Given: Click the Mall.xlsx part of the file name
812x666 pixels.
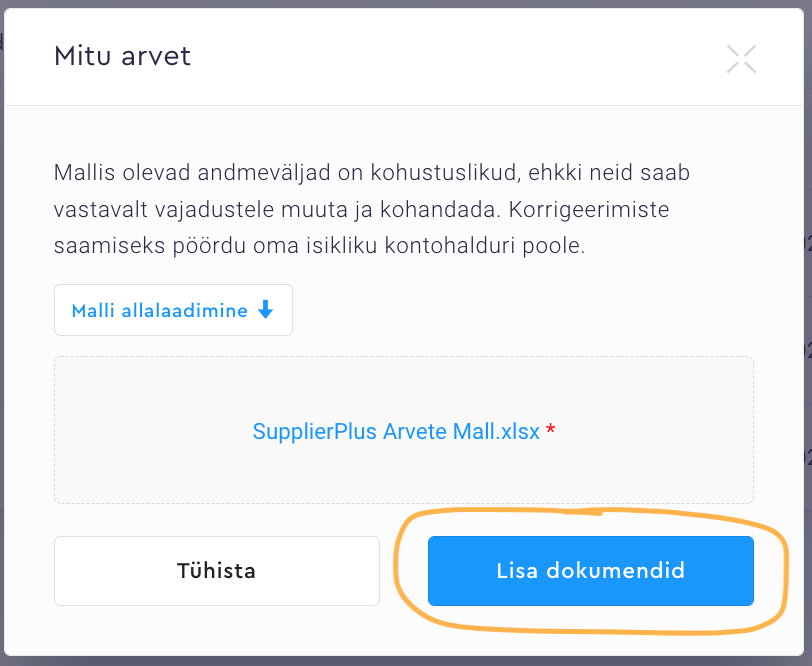Looking at the screenshot, I should (496, 432).
